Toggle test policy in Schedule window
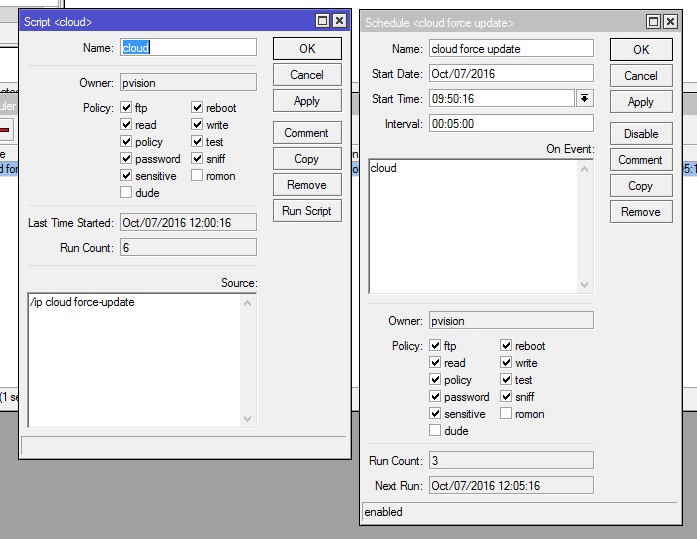697x539 pixels. pos(506,379)
